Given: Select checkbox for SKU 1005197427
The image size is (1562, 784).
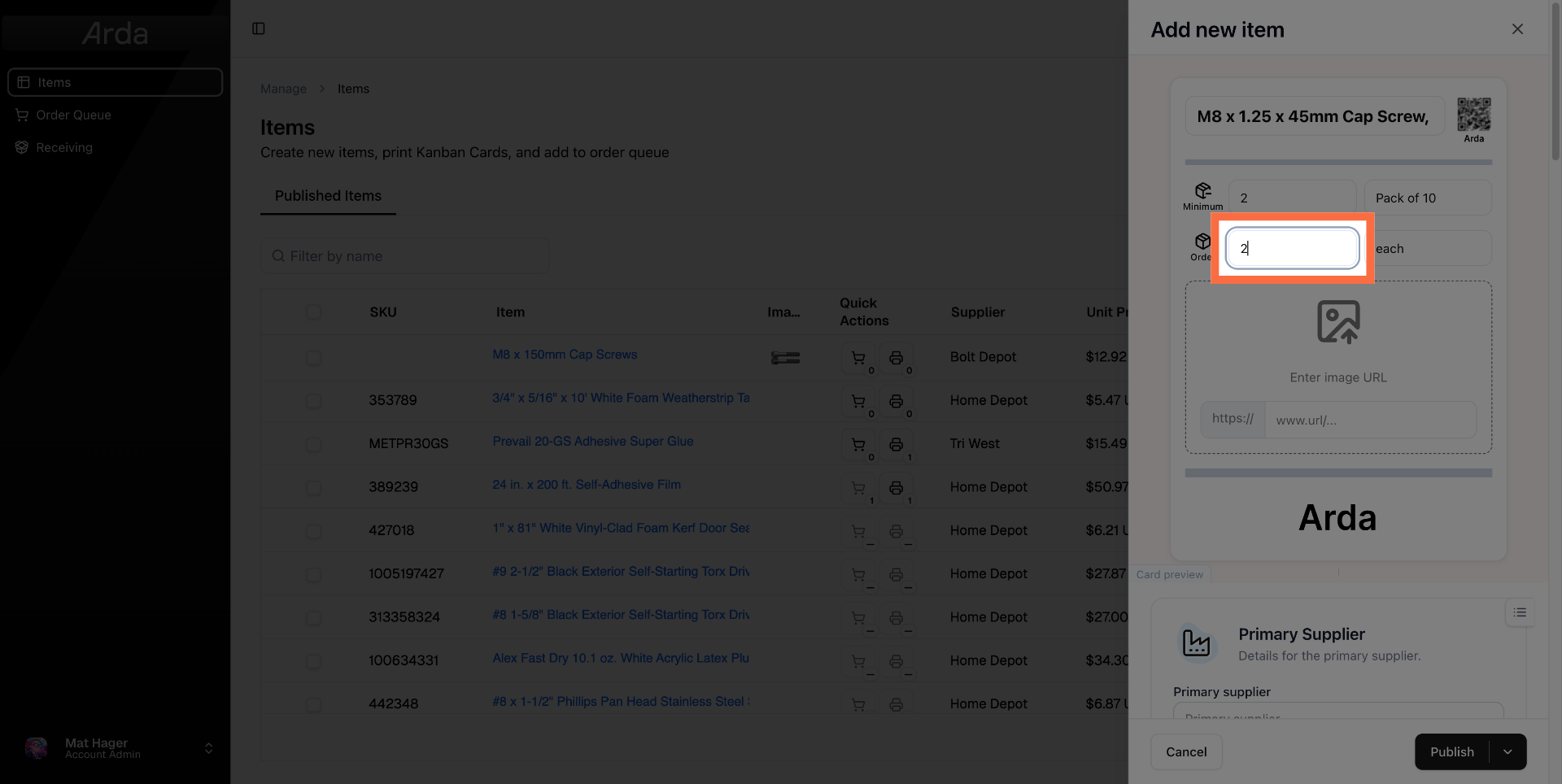Looking at the screenshot, I should coord(313,575).
